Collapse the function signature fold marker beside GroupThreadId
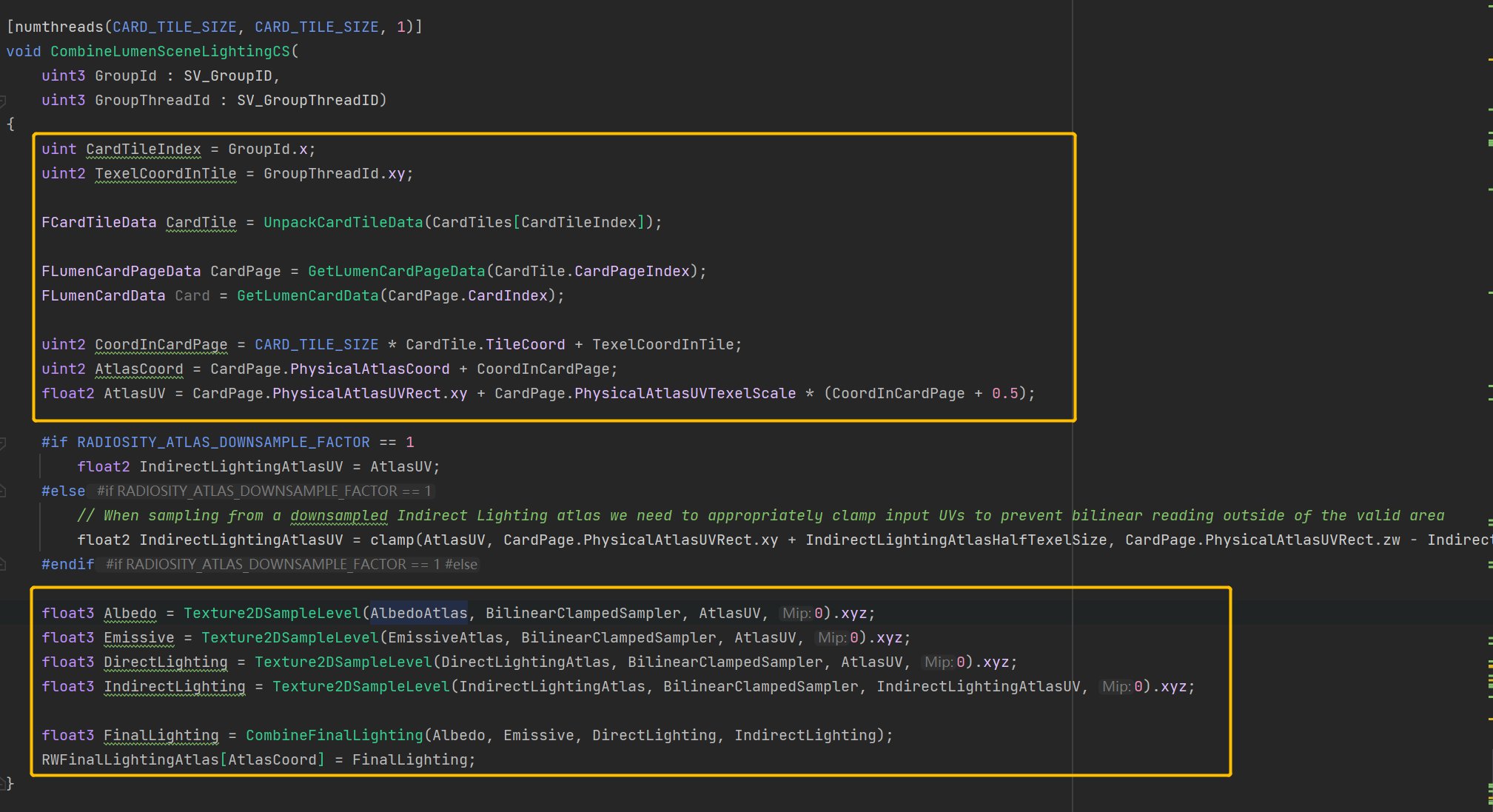 click(x=3, y=101)
